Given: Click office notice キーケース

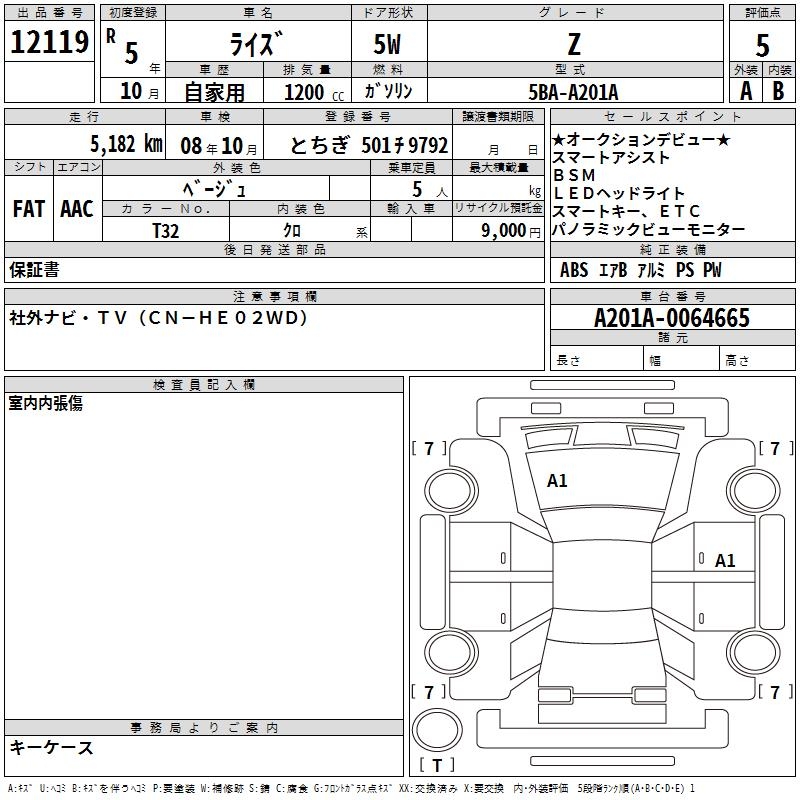Looking at the screenshot, I should [52, 747].
